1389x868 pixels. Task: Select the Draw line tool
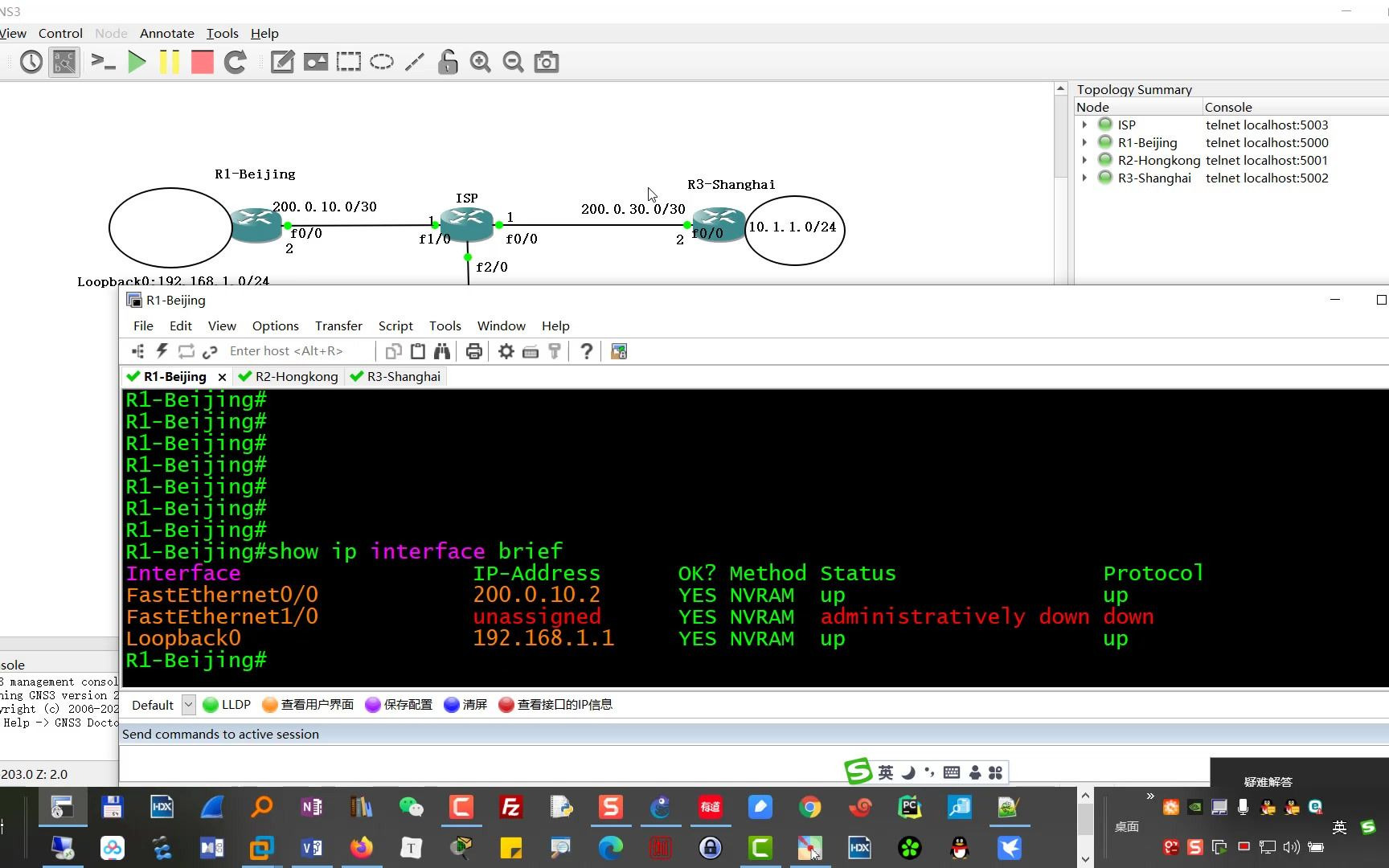pyautogui.click(x=415, y=62)
